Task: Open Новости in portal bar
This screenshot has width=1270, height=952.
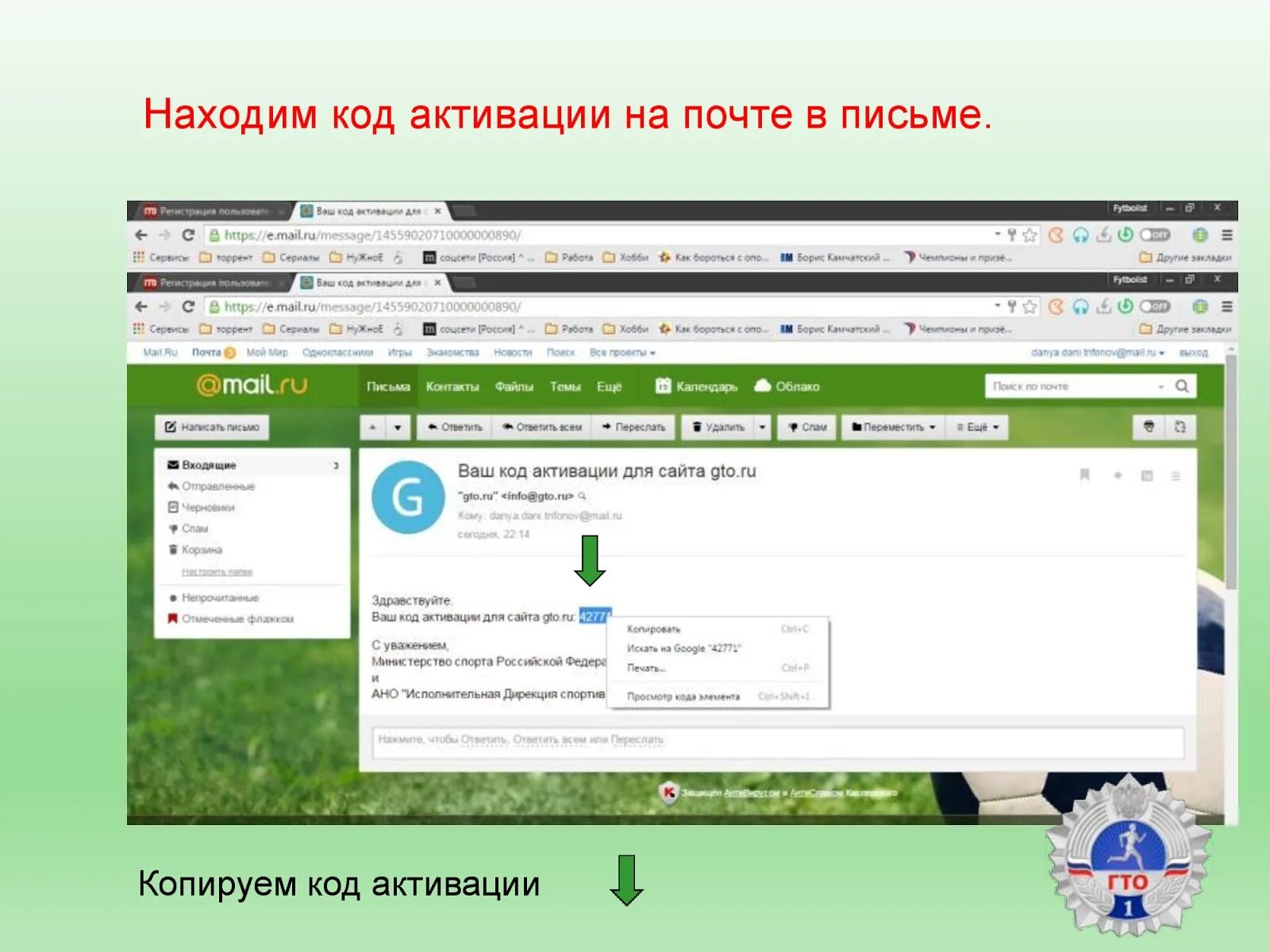Action: (x=513, y=352)
